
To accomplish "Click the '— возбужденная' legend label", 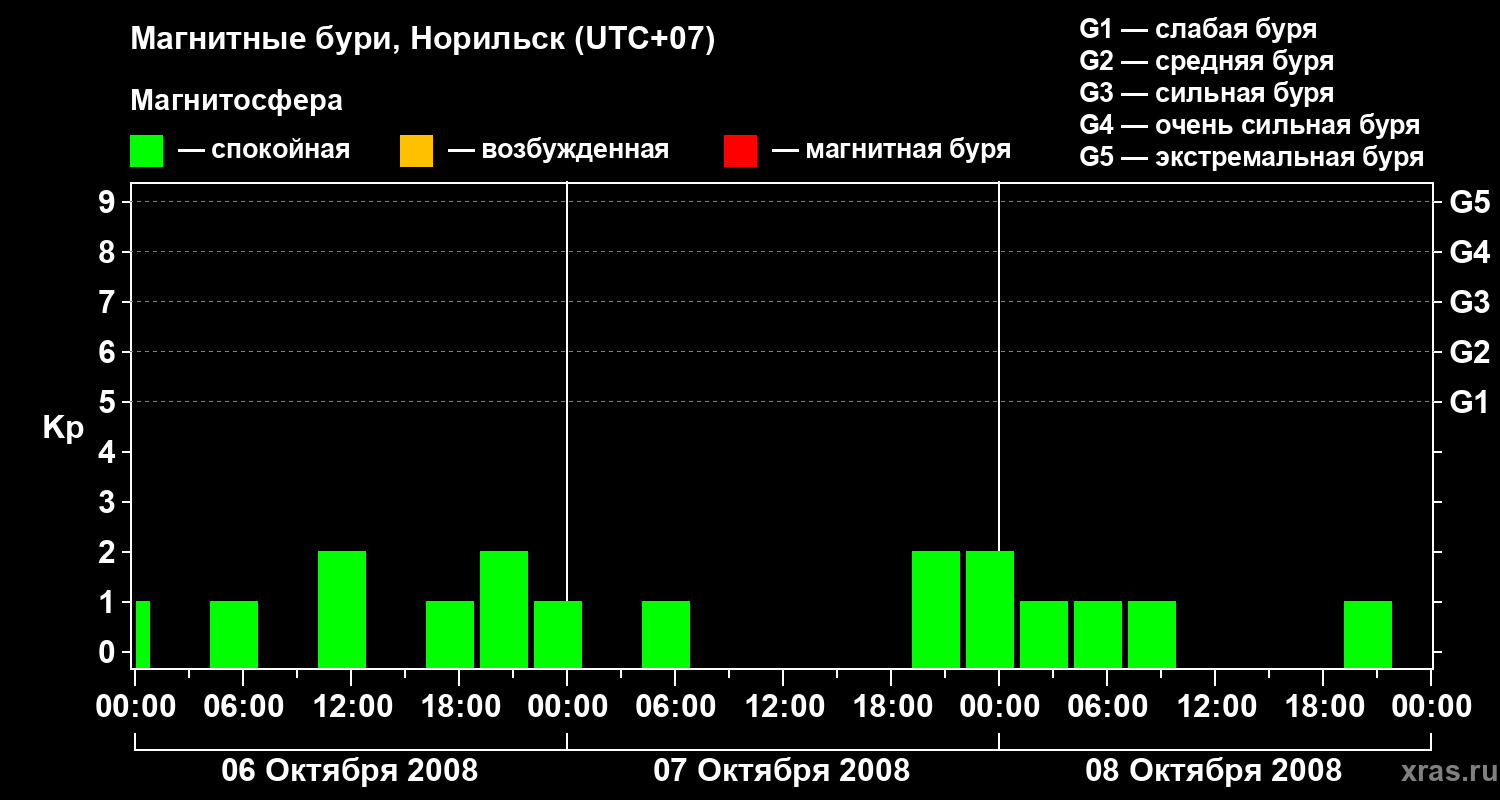I will [x=558, y=150].
